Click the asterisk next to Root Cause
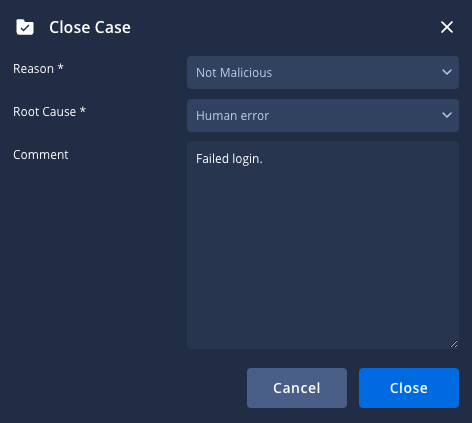 [83, 110]
